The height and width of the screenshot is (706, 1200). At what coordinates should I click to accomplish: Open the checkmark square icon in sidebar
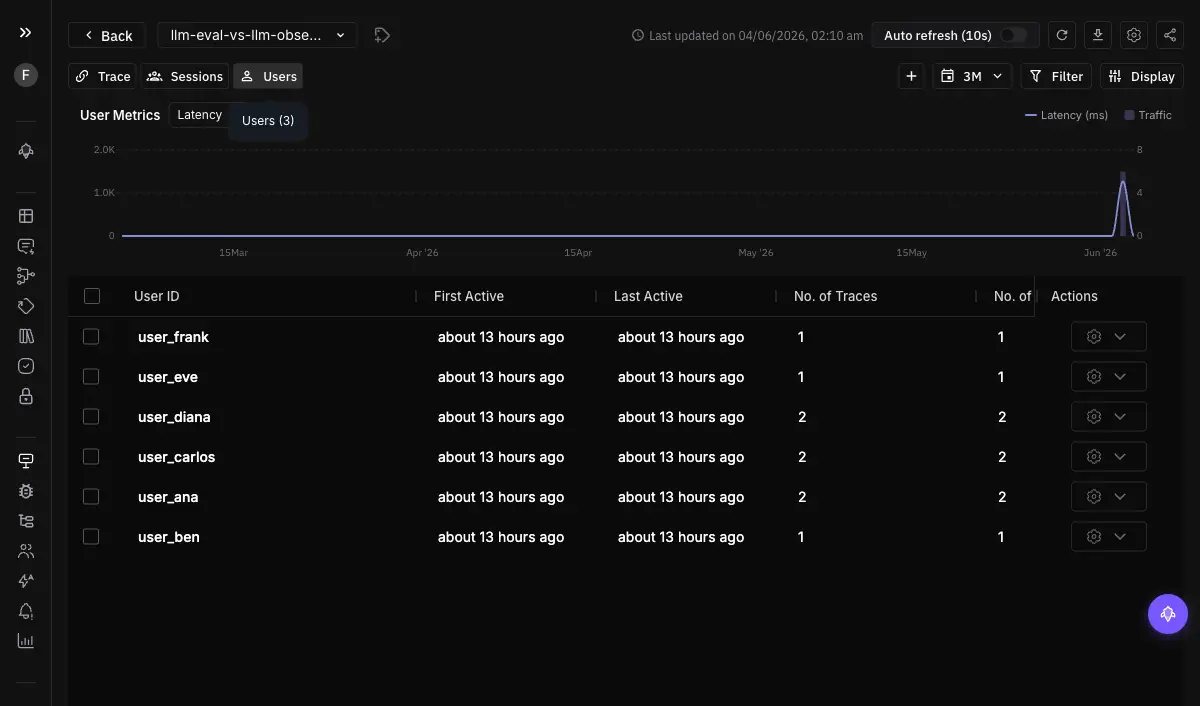pos(26,366)
